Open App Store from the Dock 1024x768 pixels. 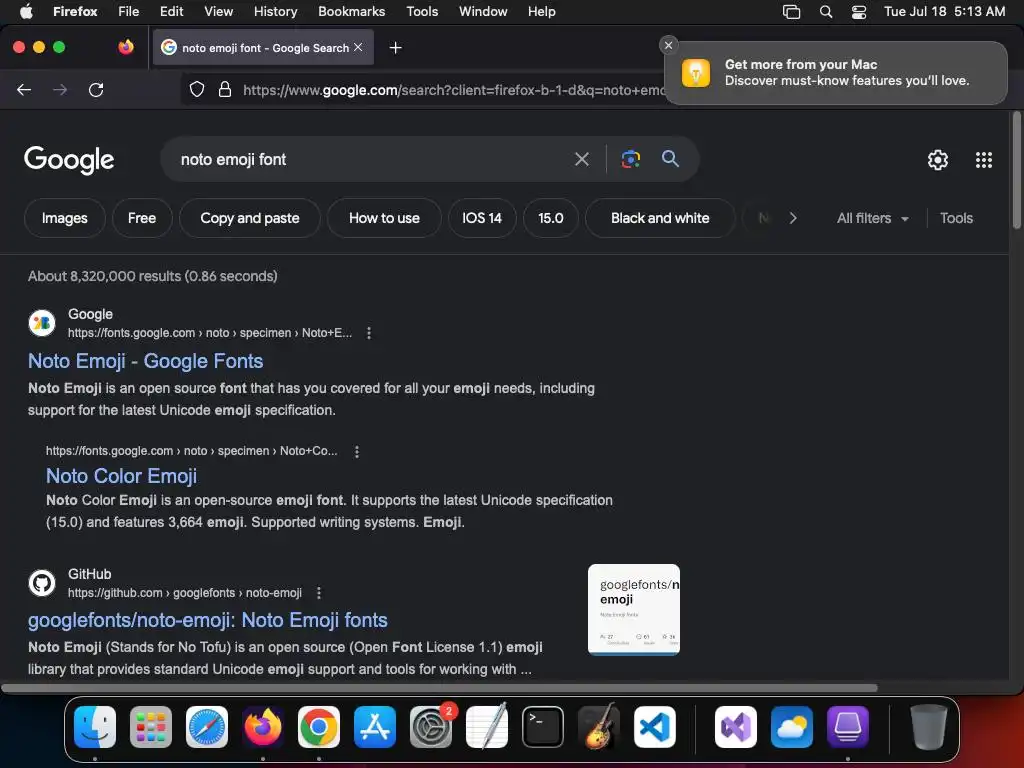click(375, 727)
